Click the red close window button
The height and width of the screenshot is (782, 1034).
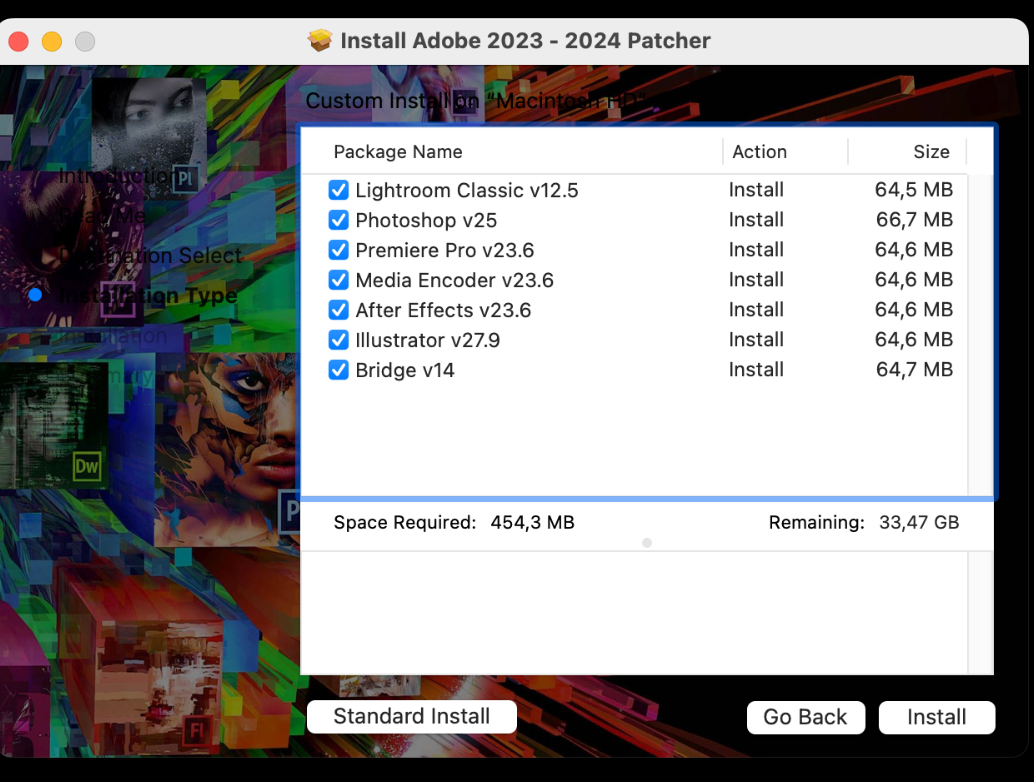pyautogui.click(x=19, y=42)
